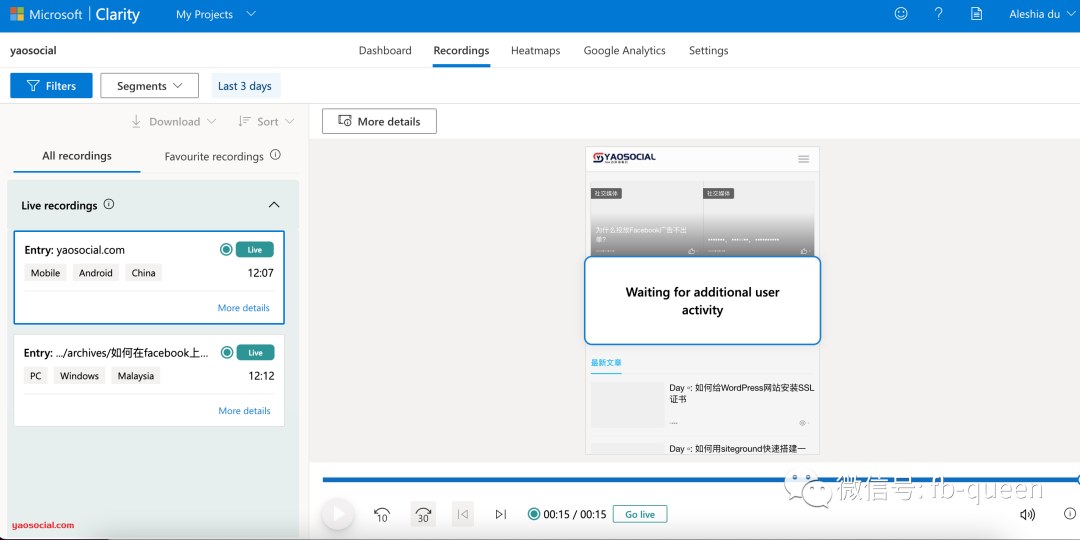Open the Download dropdown
The width and height of the screenshot is (1080, 540).
point(174,121)
